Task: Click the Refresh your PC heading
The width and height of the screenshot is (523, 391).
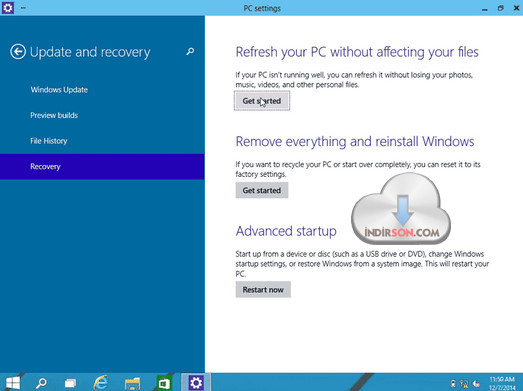Action: click(357, 52)
